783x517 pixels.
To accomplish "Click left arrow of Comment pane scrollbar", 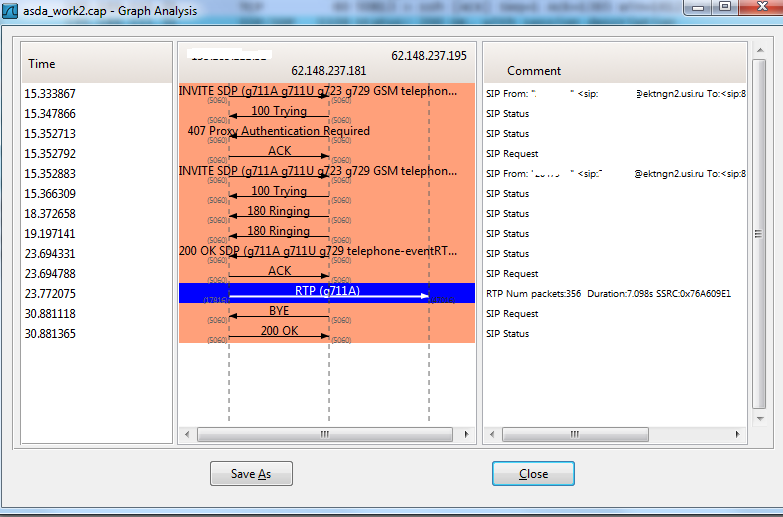I will click(x=493, y=435).
